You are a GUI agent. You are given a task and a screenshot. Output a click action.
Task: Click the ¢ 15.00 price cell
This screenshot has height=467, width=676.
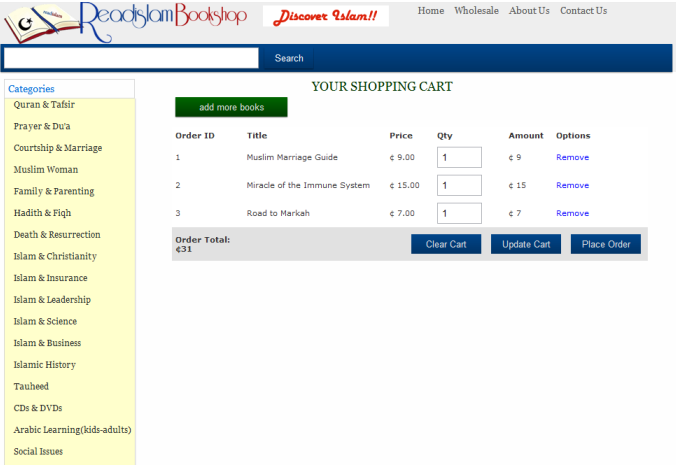pos(404,185)
